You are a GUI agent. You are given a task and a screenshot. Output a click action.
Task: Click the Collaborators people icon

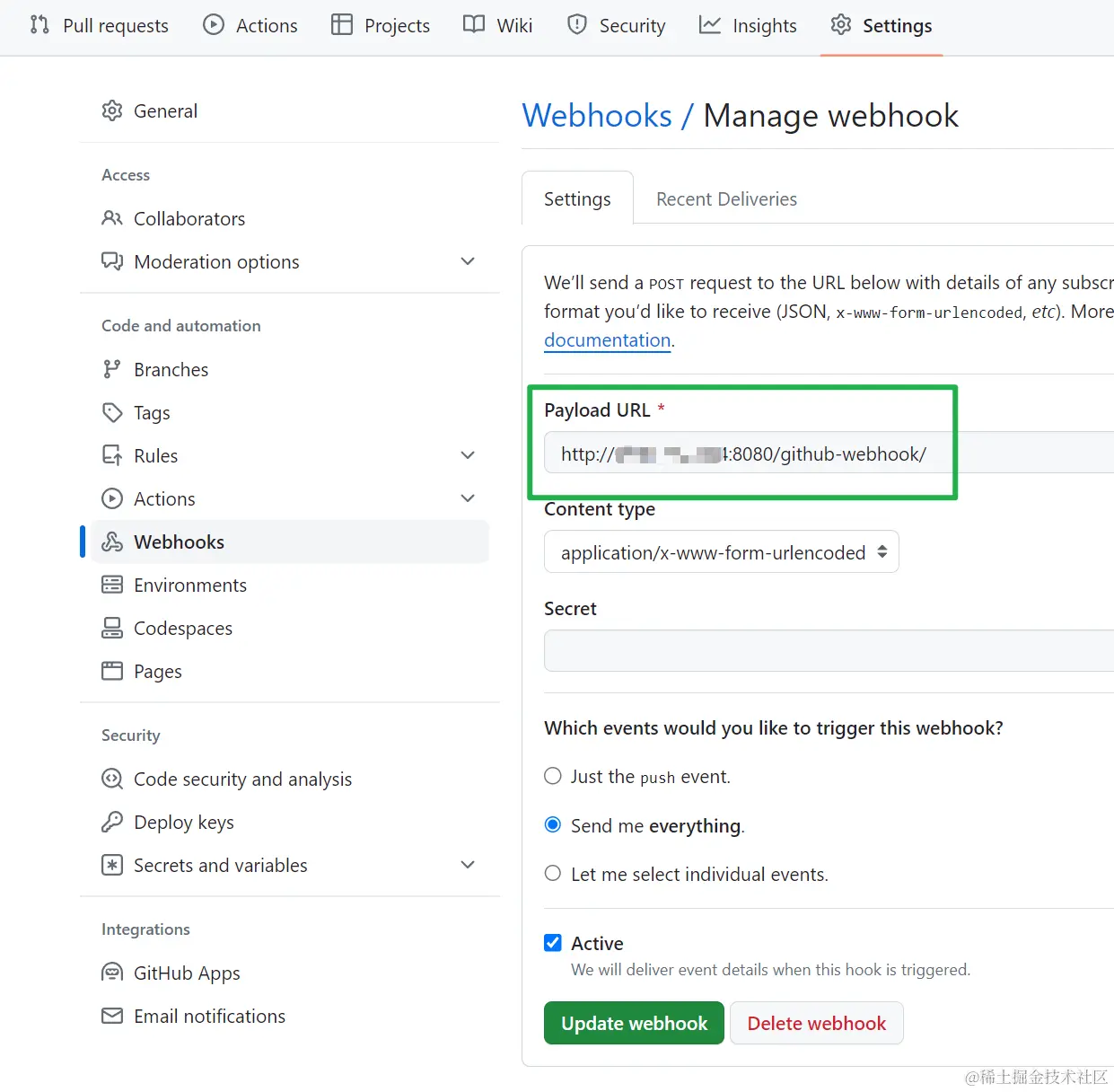(112, 218)
